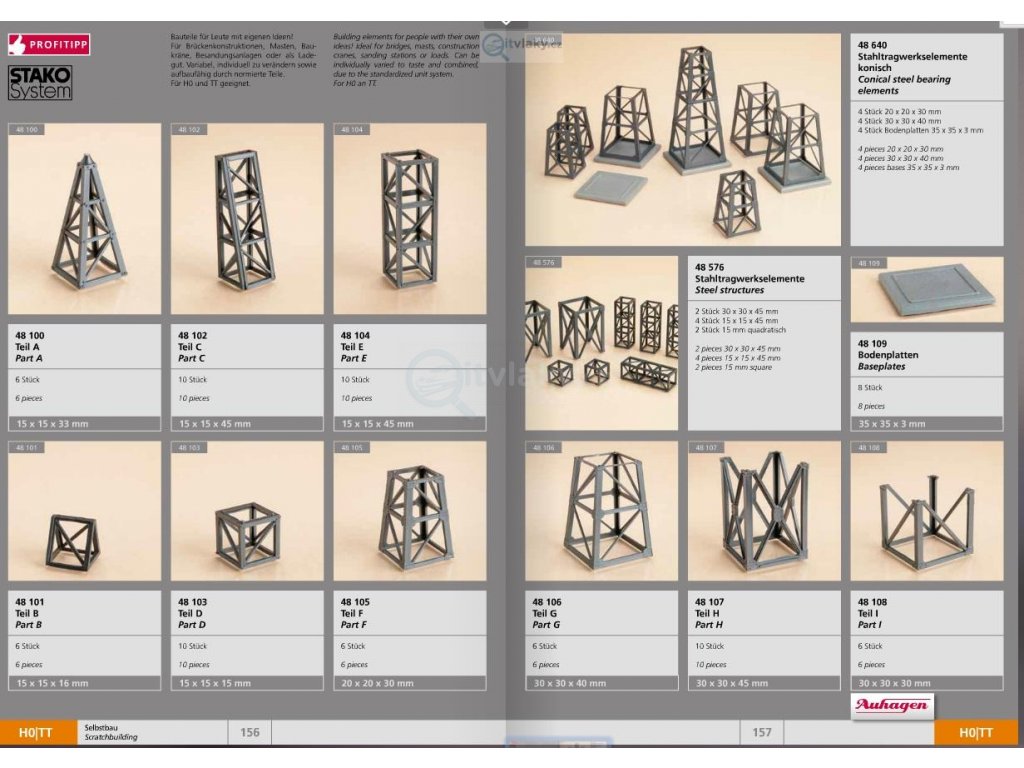Click the '8 Stück' quantity for Bodenplatten
Screen dimensions: 1024x768
(x=870, y=387)
